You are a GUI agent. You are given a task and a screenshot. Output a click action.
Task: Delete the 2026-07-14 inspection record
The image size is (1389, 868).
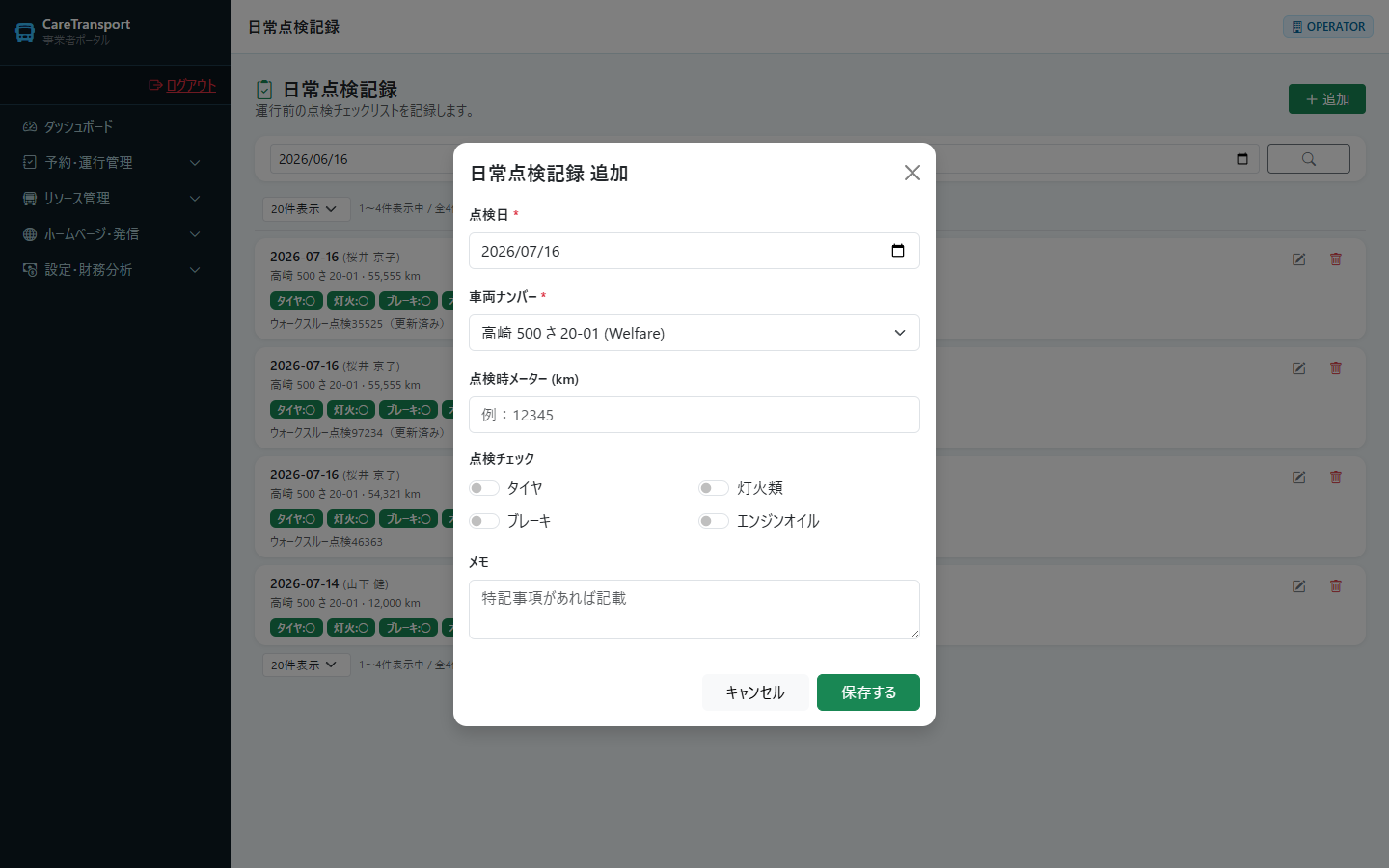point(1336,586)
